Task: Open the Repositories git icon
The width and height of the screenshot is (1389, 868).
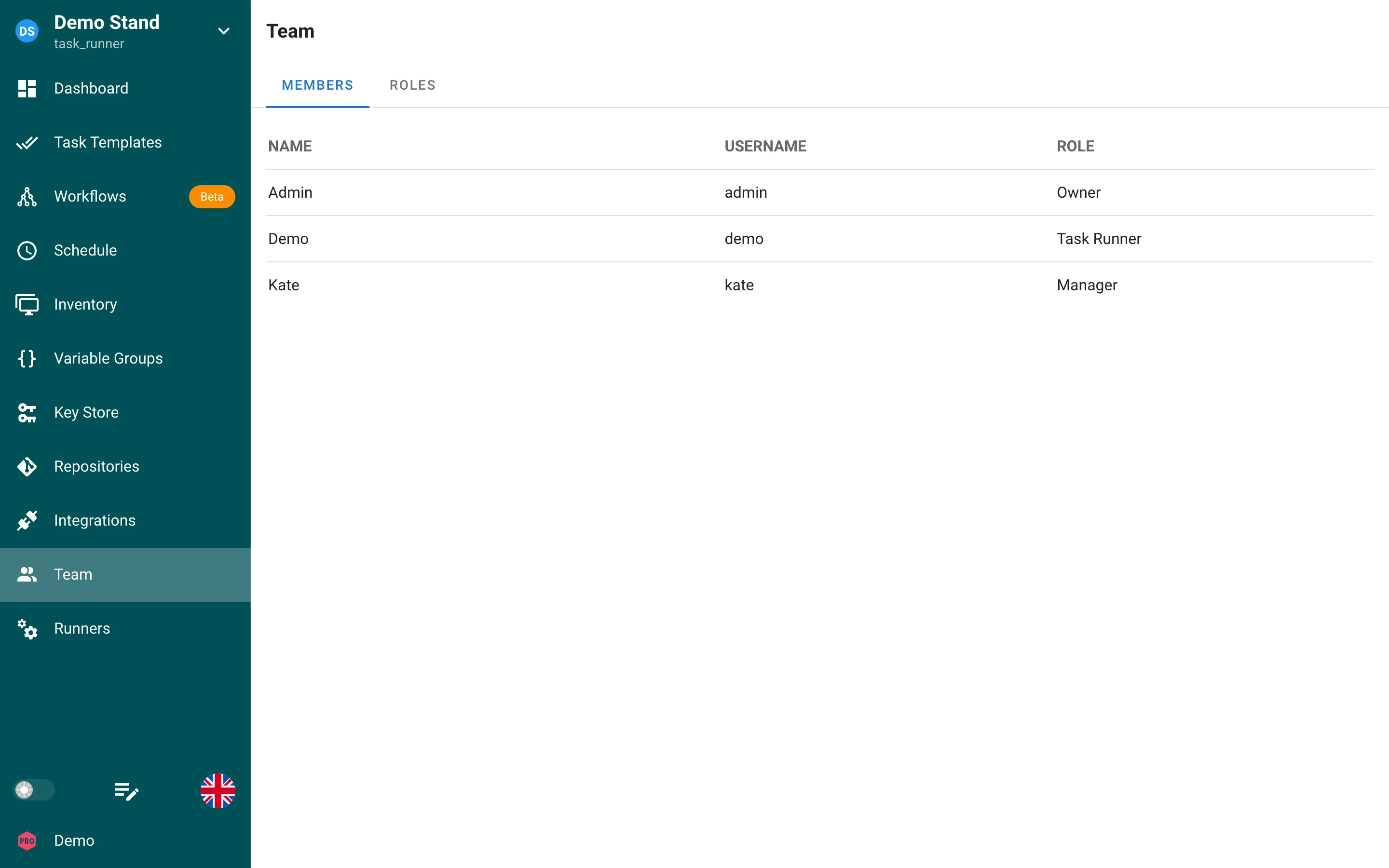Action: 27,466
